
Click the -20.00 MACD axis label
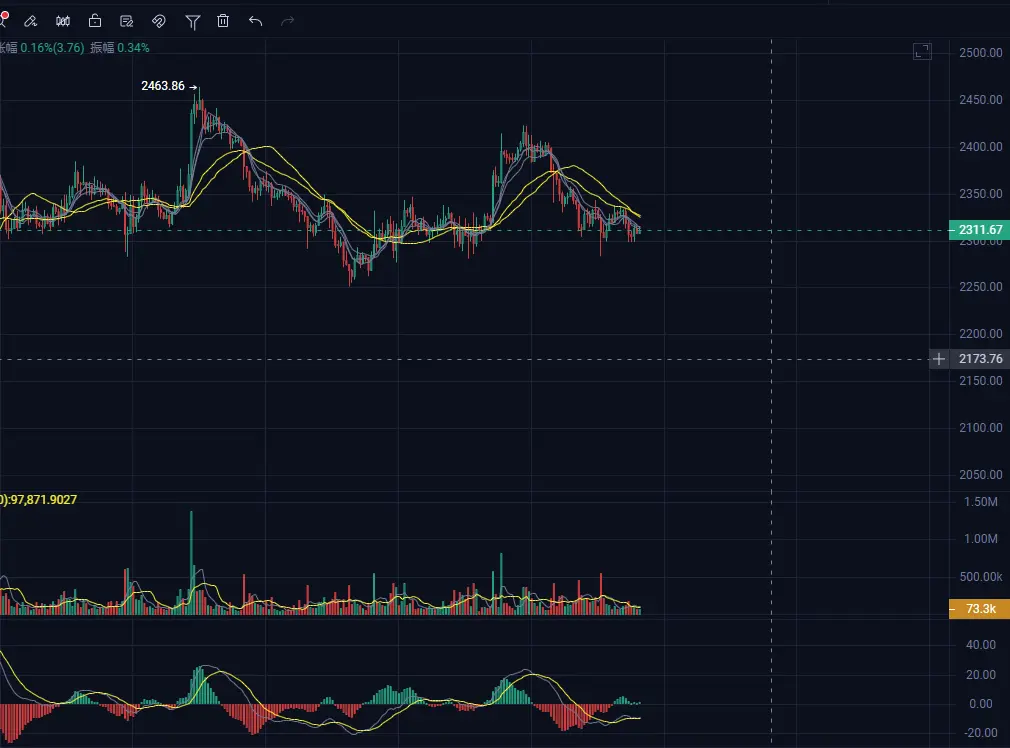point(980,733)
